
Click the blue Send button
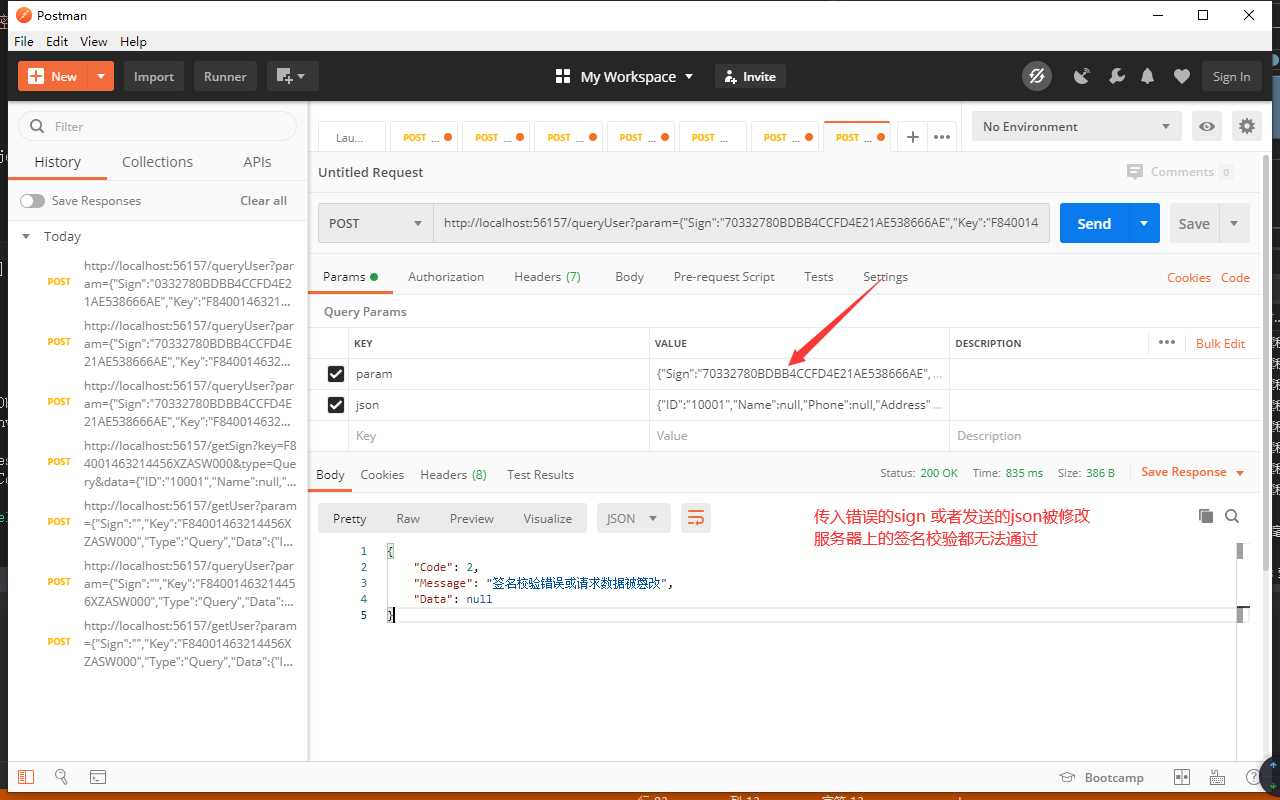coord(1094,224)
